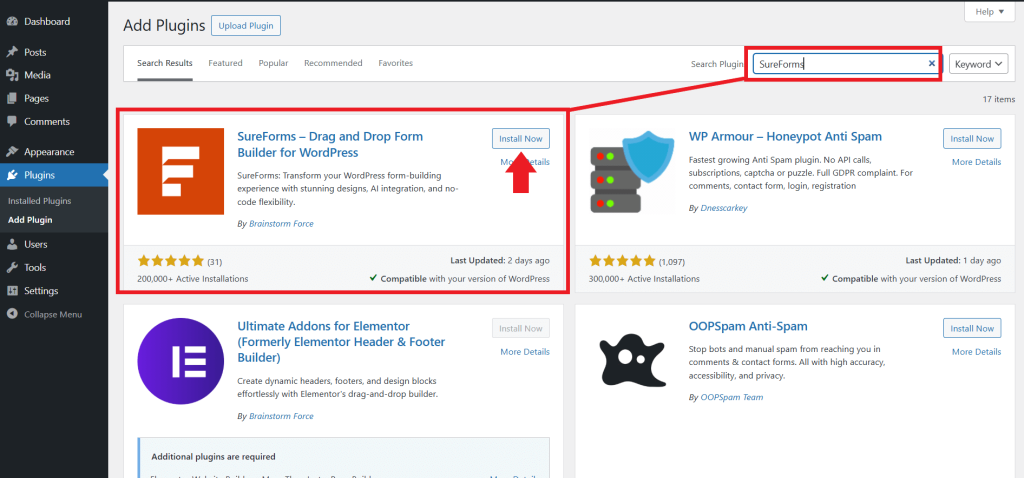Open the Keyword search type dropdown

pos(978,64)
